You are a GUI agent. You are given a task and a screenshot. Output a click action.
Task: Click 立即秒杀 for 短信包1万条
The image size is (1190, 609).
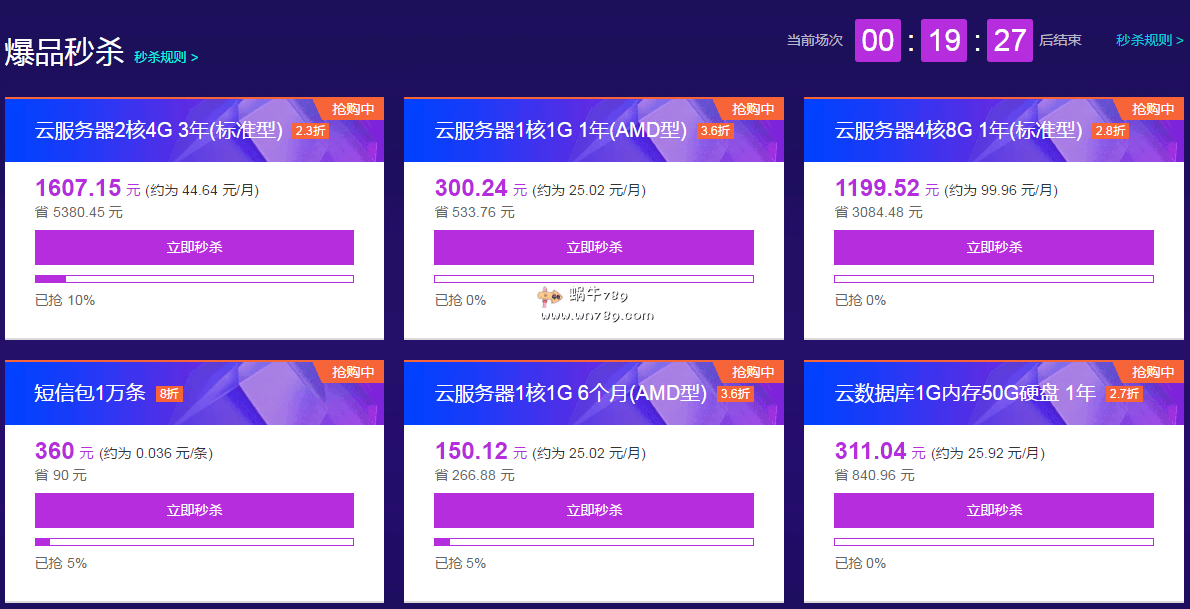point(194,510)
